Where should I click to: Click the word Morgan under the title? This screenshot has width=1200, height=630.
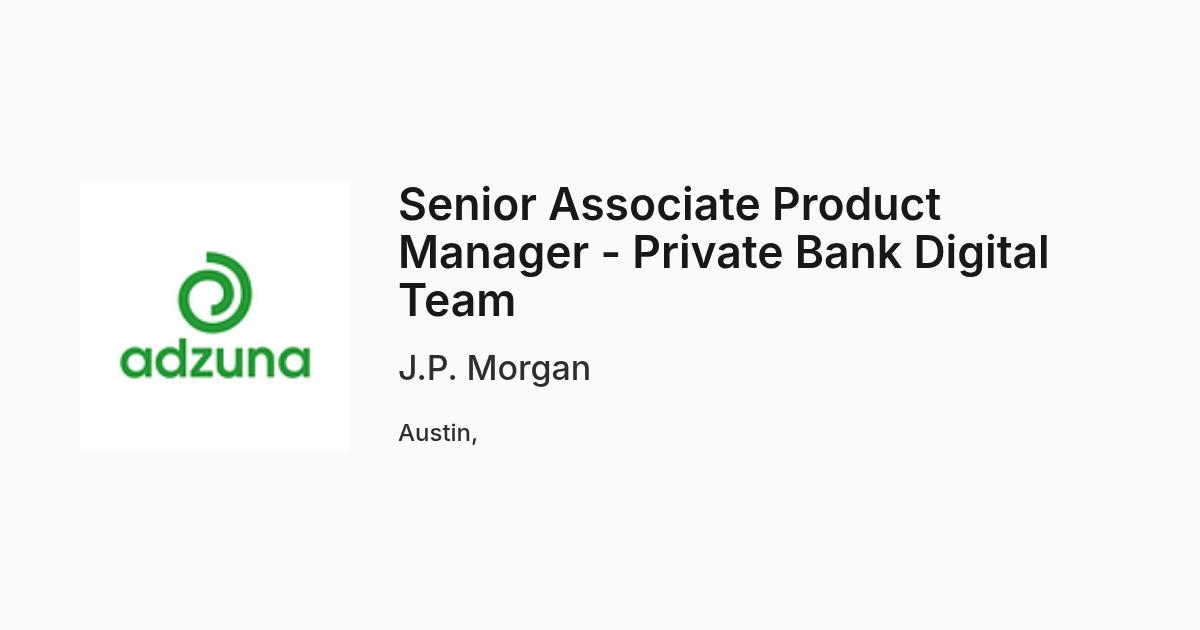pos(529,369)
